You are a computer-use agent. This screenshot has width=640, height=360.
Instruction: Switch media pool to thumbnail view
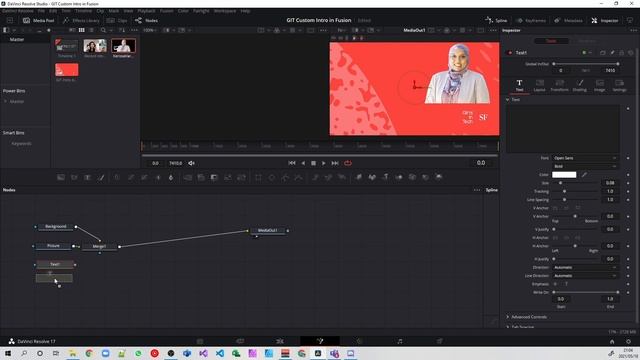point(82,30)
